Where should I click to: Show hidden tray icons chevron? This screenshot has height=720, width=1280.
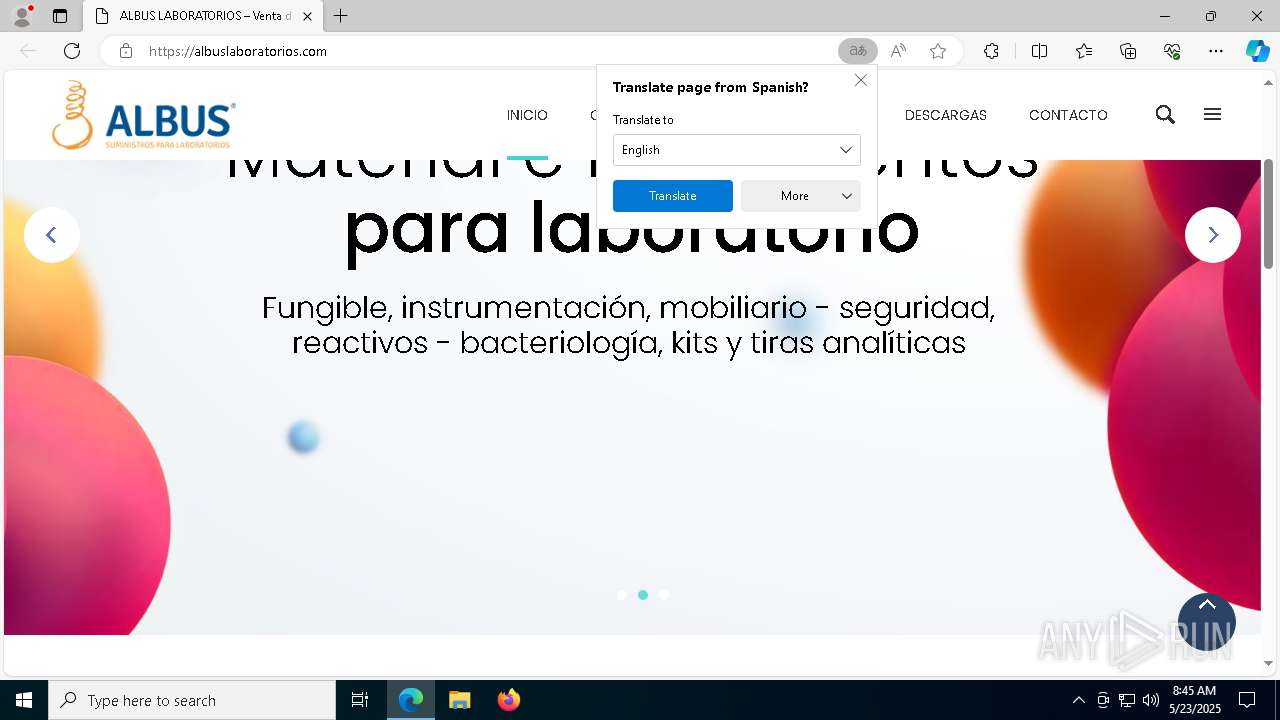1078,700
